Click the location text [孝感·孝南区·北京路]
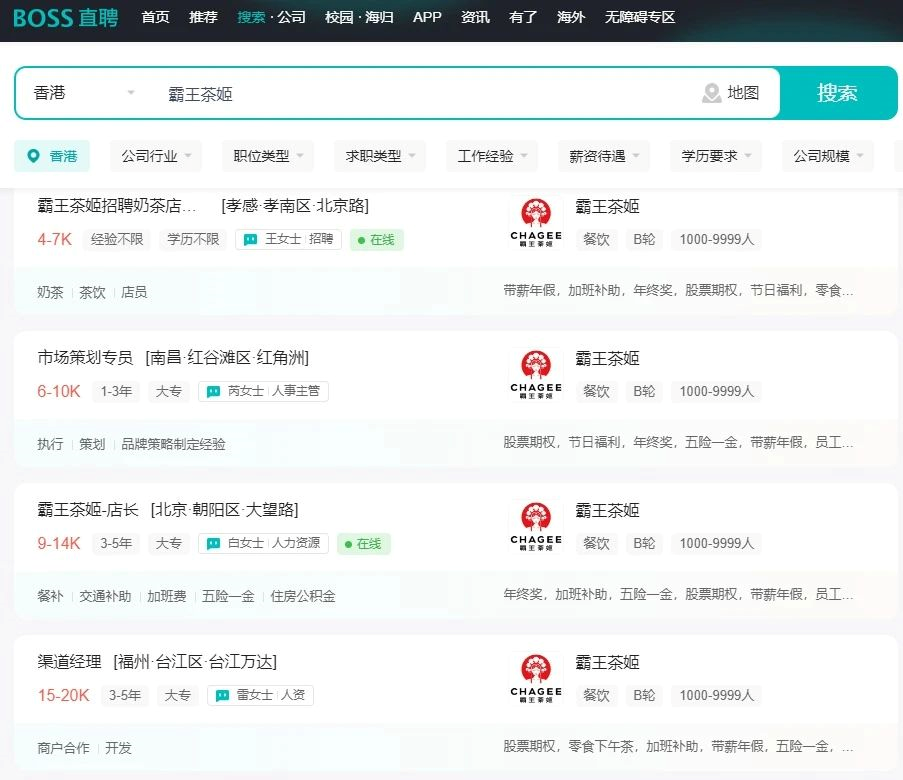903x780 pixels. click(295, 206)
